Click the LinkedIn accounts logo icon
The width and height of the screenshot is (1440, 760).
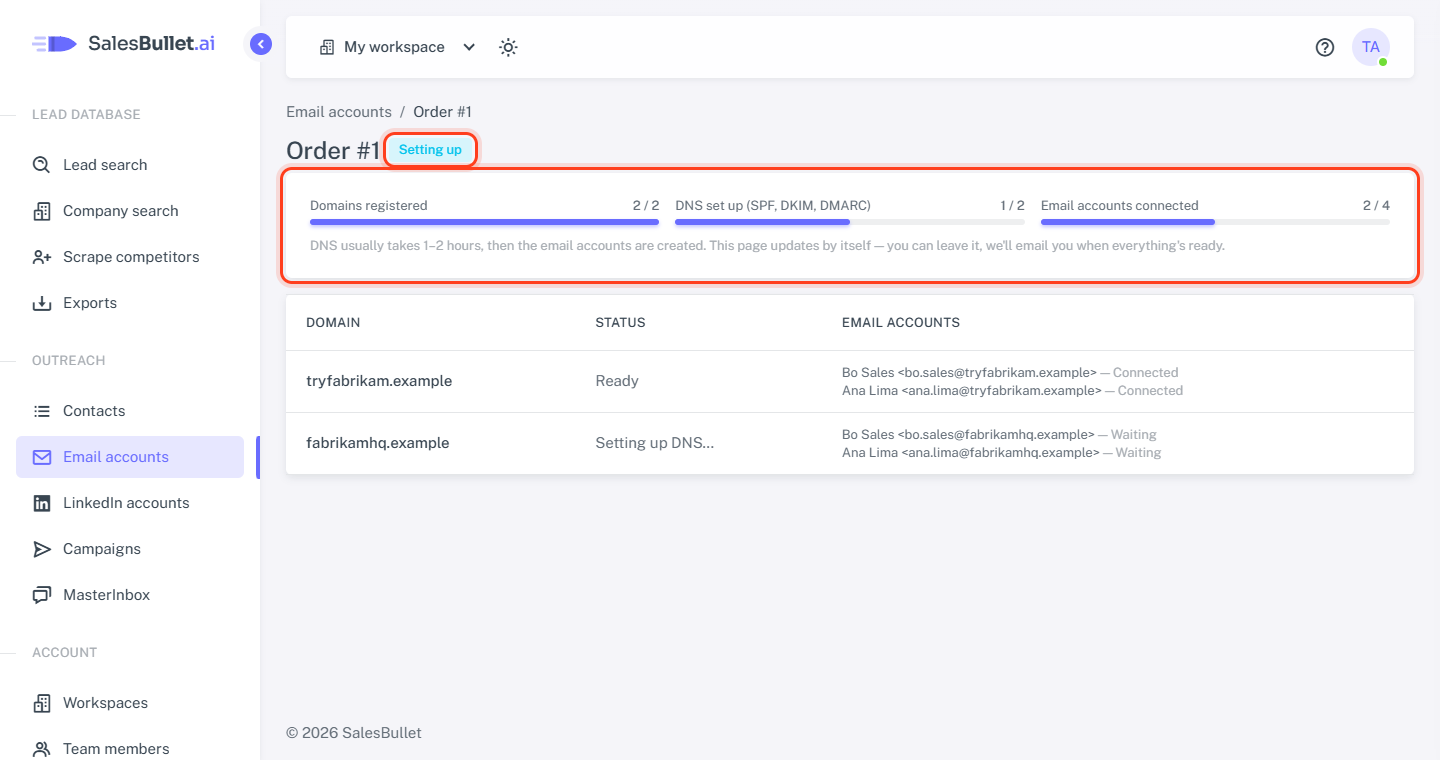[x=41, y=503]
